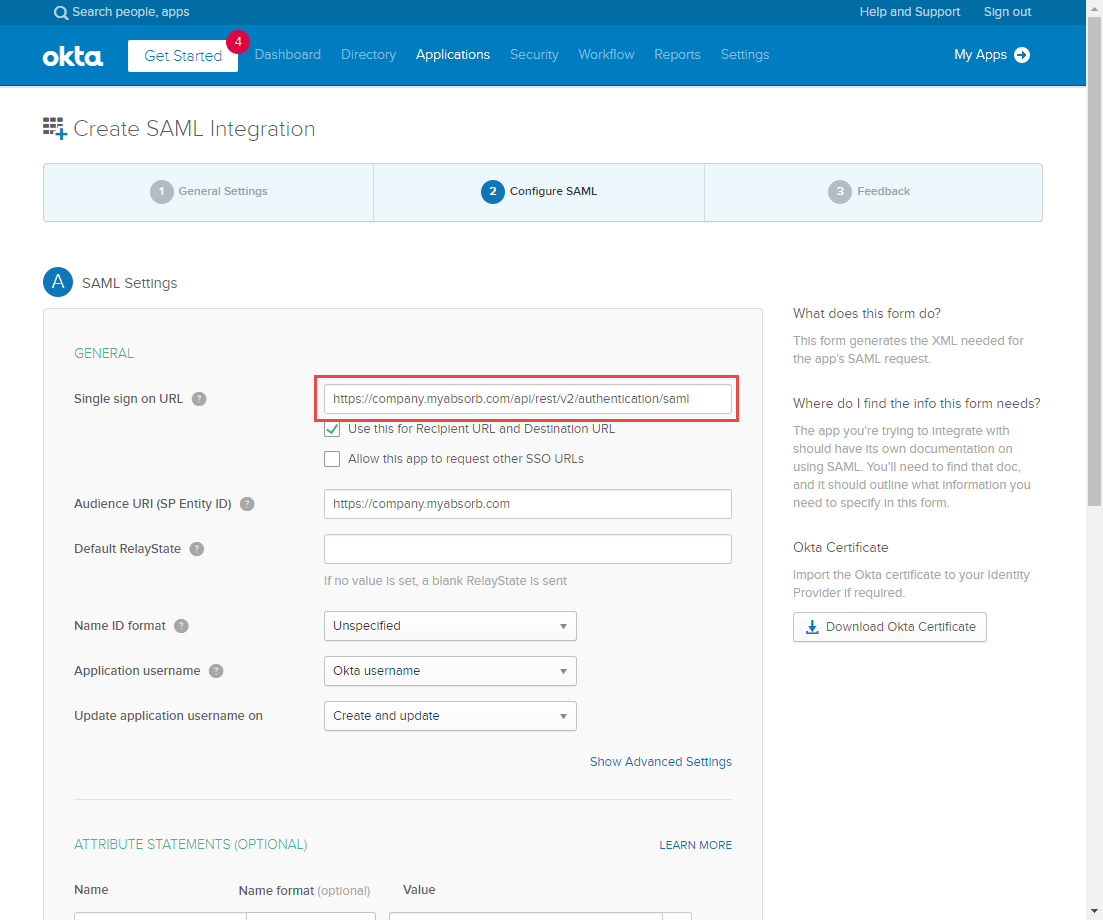Open Show Advanced Settings
This screenshot has width=1103, height=920.
(x=660, y=761)
